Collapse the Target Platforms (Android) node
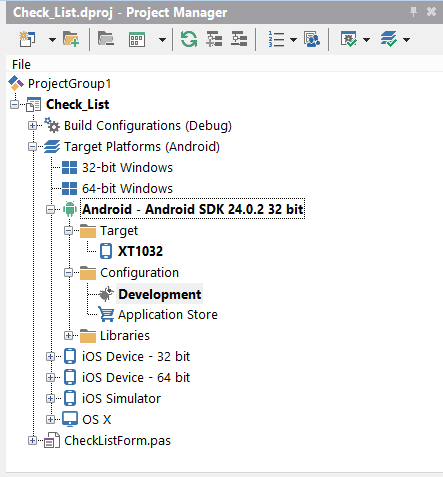 pyautogui.click(x=32, y=146)
